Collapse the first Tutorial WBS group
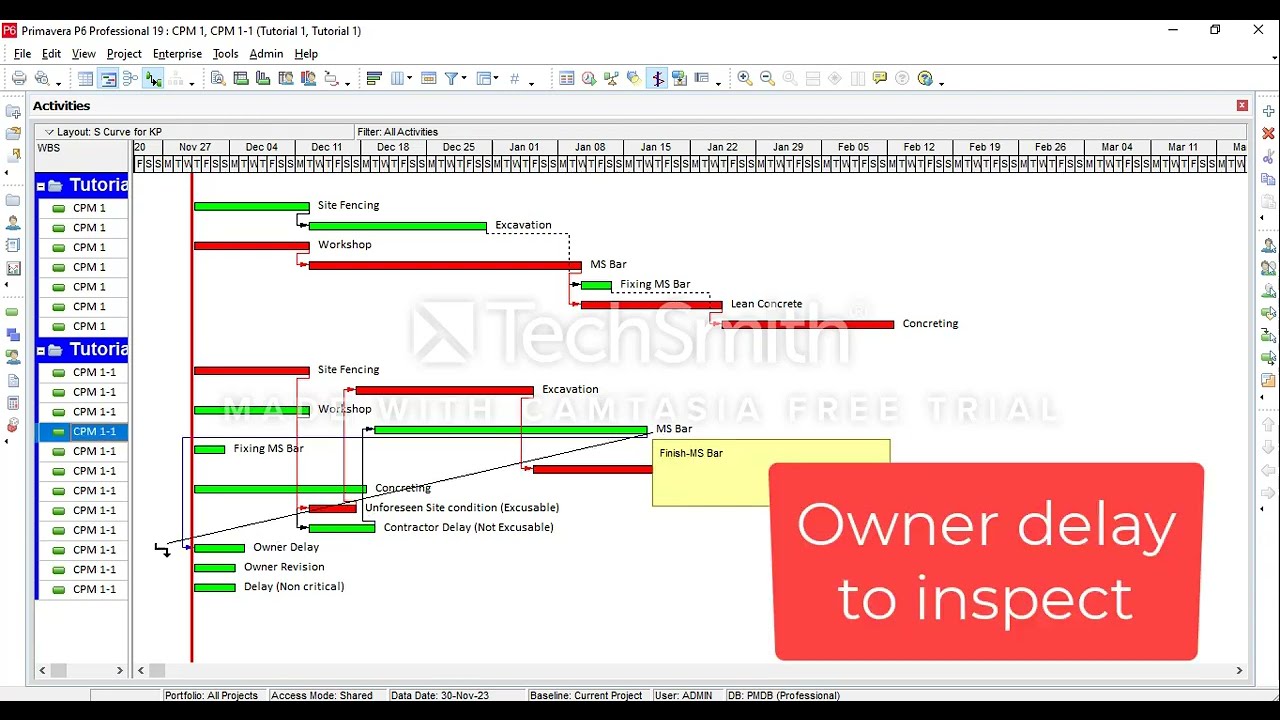This screenshot has height=720, width=1280. (x=42, y=186)
